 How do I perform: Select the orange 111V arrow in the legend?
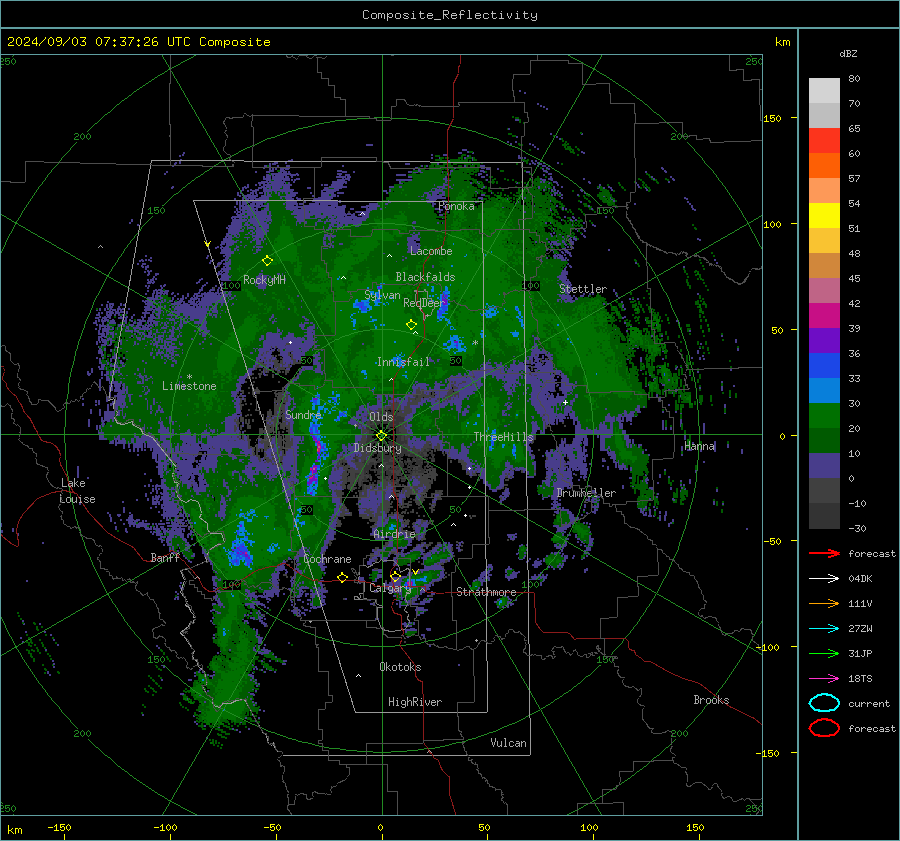coord(824,603)
